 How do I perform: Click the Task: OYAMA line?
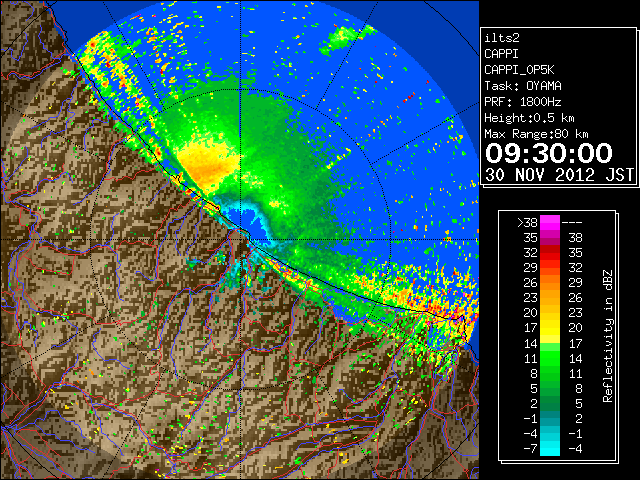point(523,86)
